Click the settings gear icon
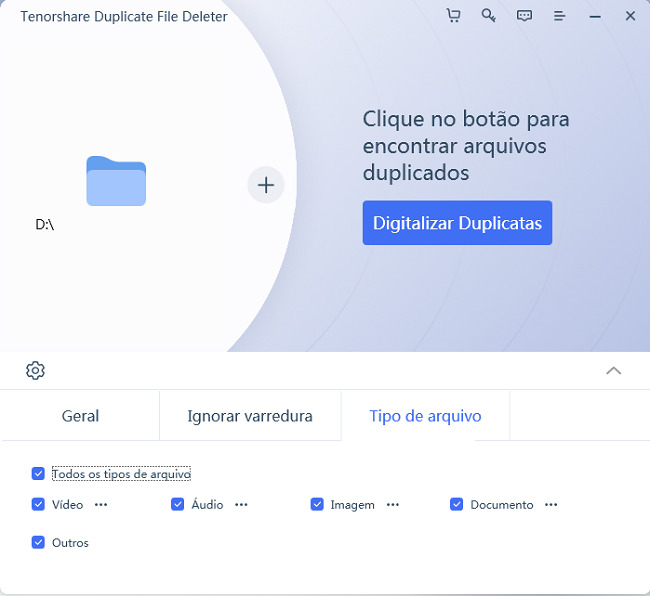This screenshot has height=596, width=650. pos(35,370)
